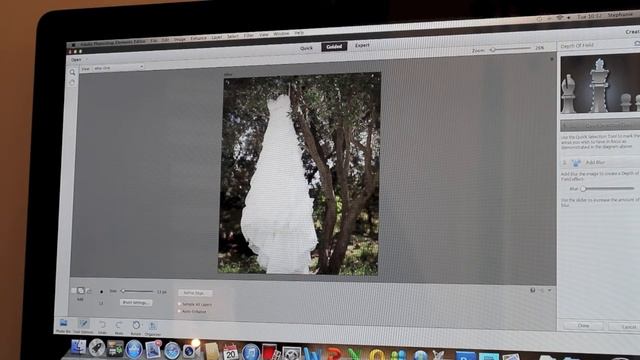Switch to Guided edit mode tab
Viewport: 640px width, 360px height.
tap(334, 47)
